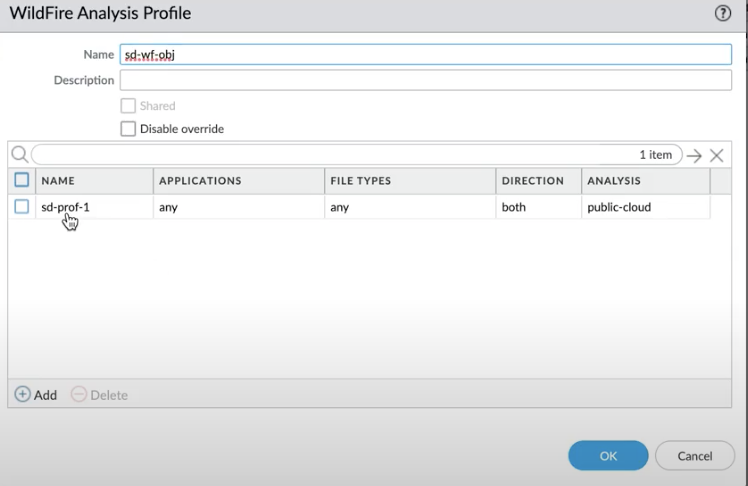Focus the Description text field
The height and width of the screenshot is (486, 748).
coord(425,80)
